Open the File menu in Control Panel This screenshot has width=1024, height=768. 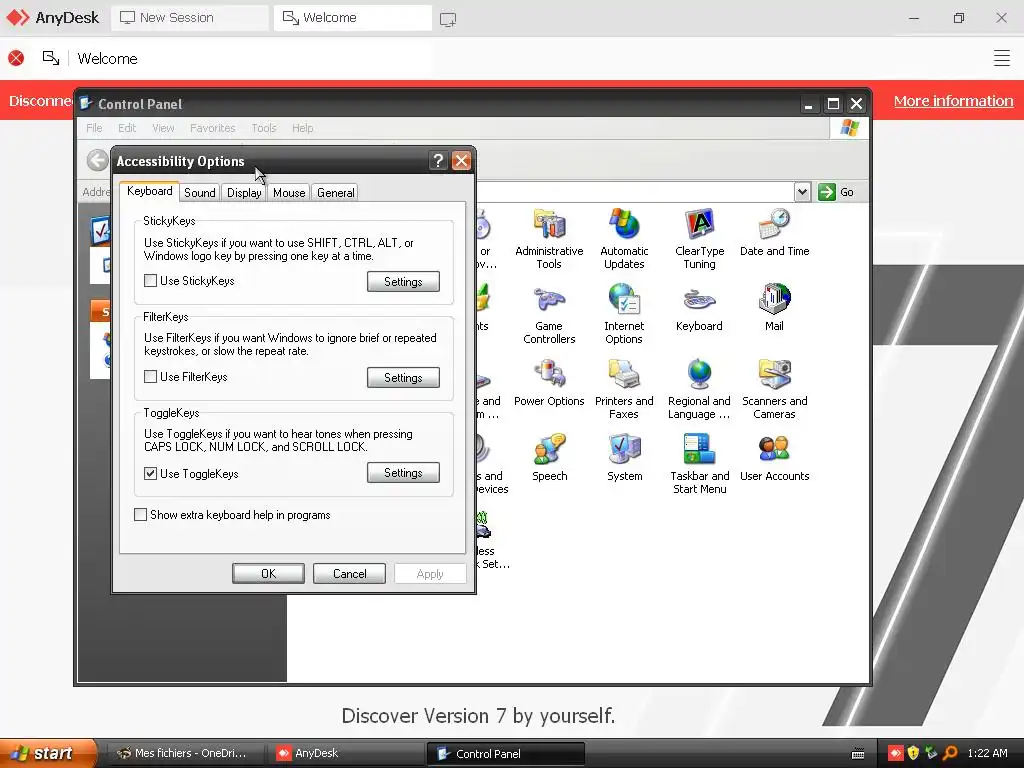pos(94,128)
